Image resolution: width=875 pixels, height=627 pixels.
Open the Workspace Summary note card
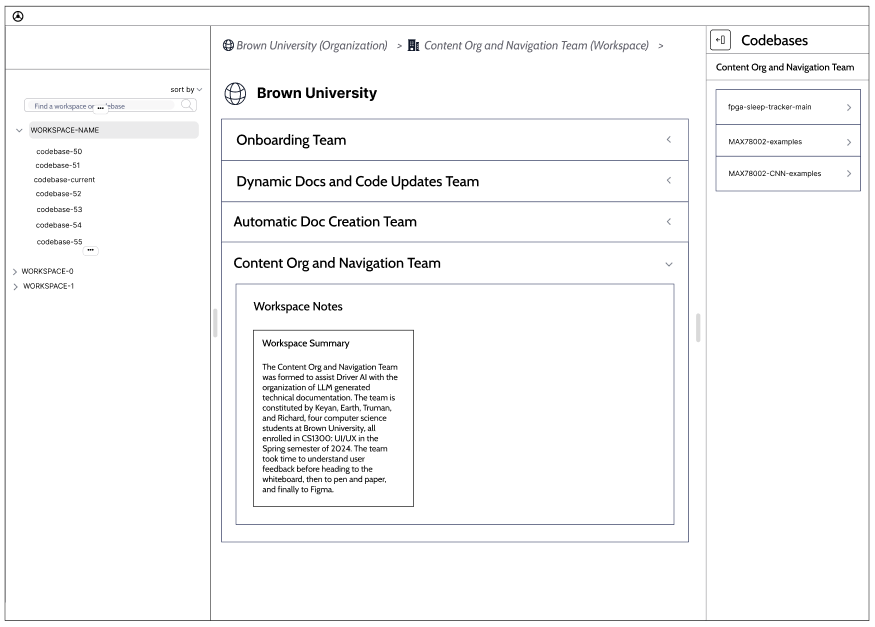click(333, 418)
